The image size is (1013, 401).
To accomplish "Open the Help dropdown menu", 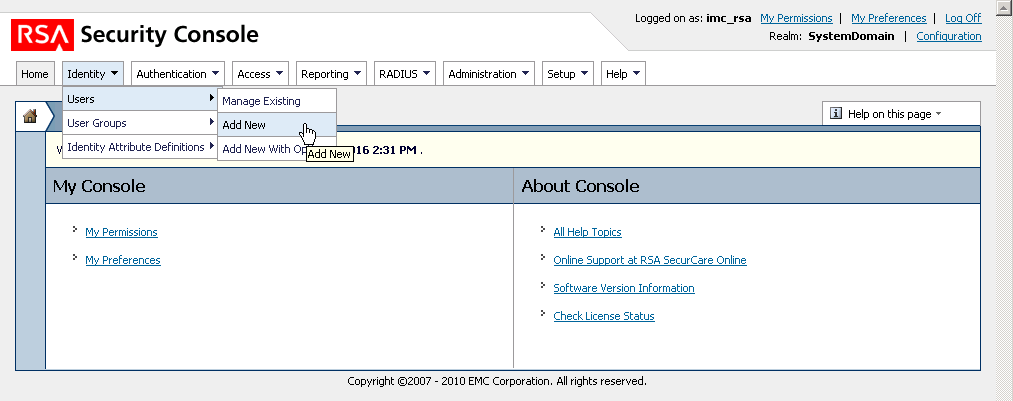I will tap(623, 74).
